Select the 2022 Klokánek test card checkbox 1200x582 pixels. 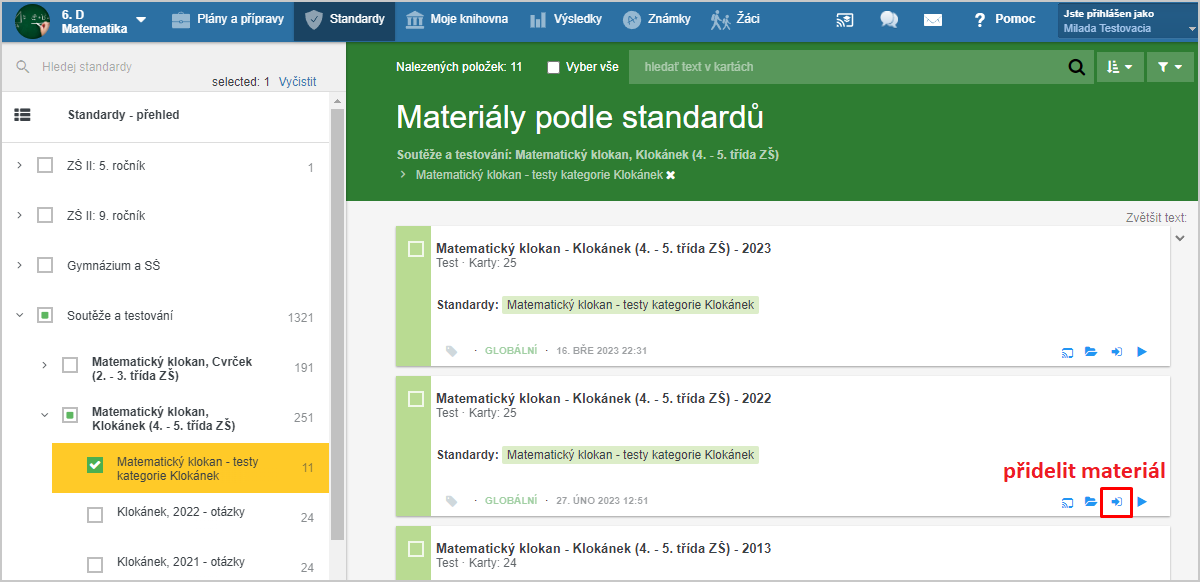click(x=416, y=399)
